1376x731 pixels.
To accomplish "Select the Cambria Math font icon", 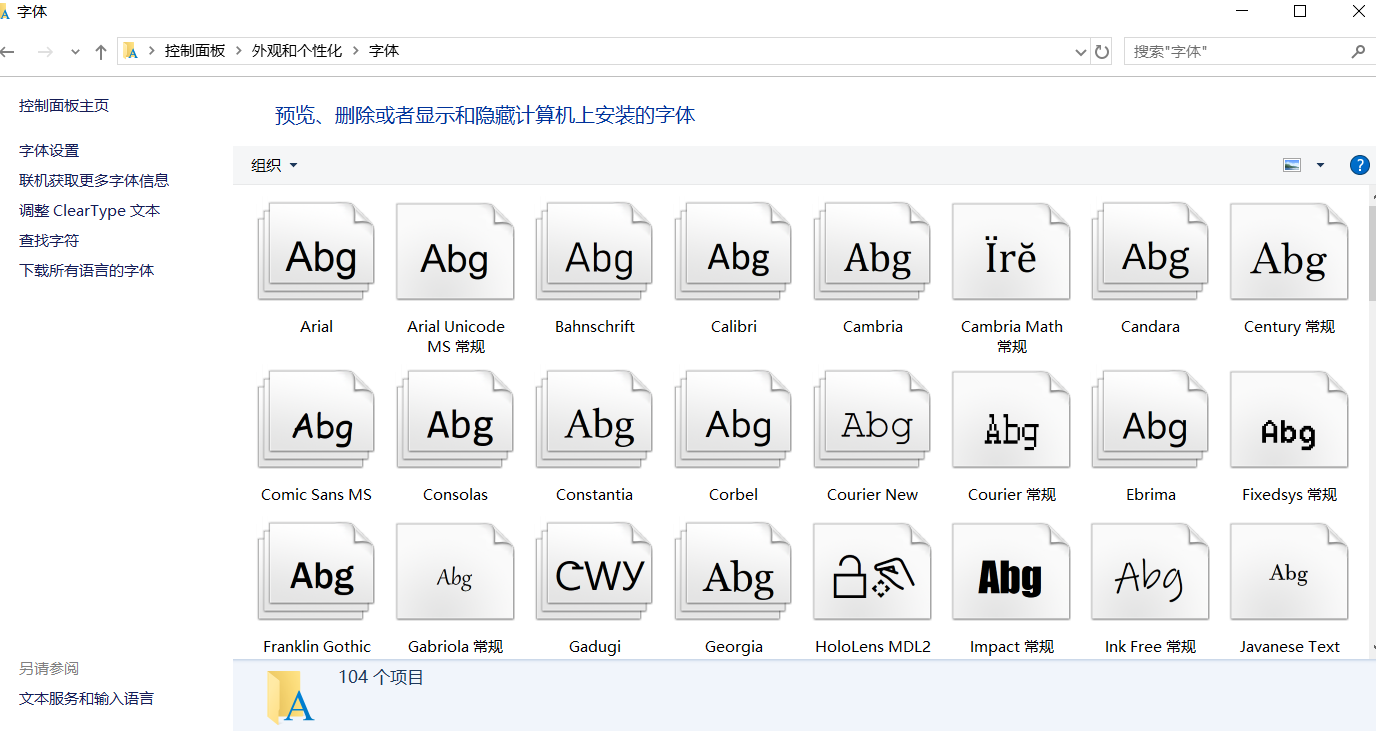I will click(1011, 254).
